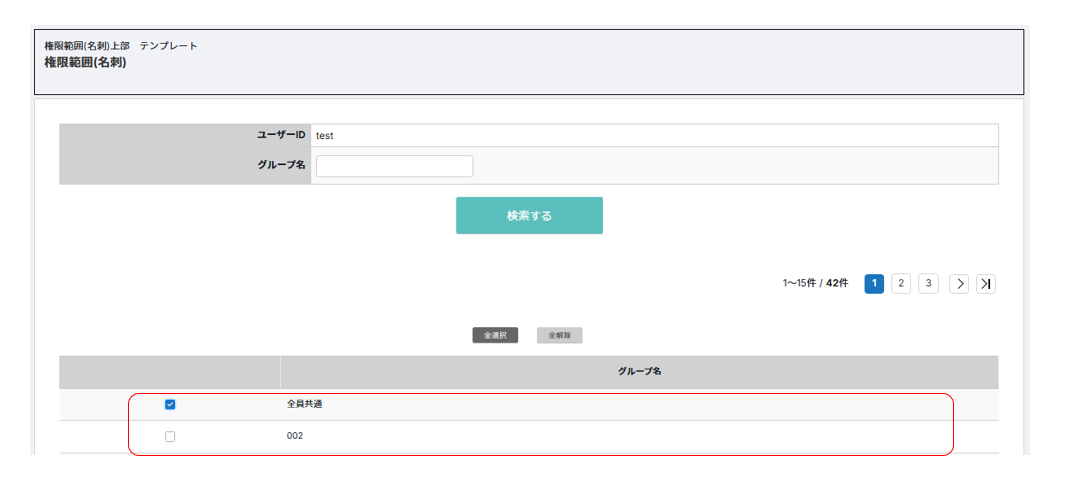Image resolution: width=1075 pixels, height=493 pixels.
Task: Click the グループ名 column header
Action: (639, 372)
